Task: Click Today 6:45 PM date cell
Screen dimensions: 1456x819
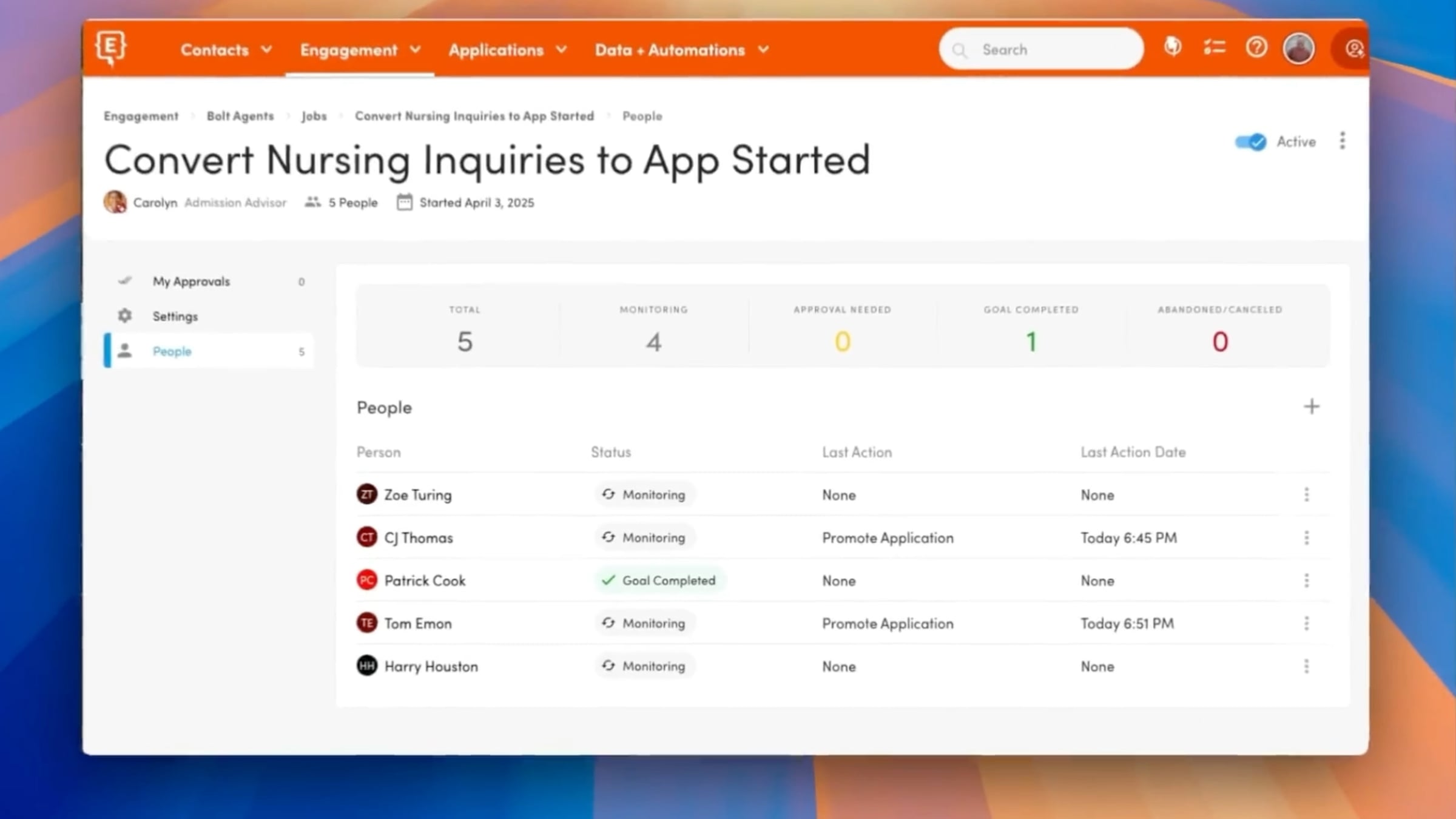Action: [1128, 538]
